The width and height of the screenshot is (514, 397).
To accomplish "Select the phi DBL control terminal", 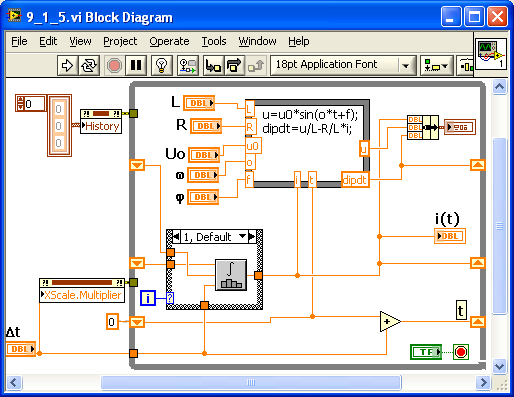I will point(203,197).
